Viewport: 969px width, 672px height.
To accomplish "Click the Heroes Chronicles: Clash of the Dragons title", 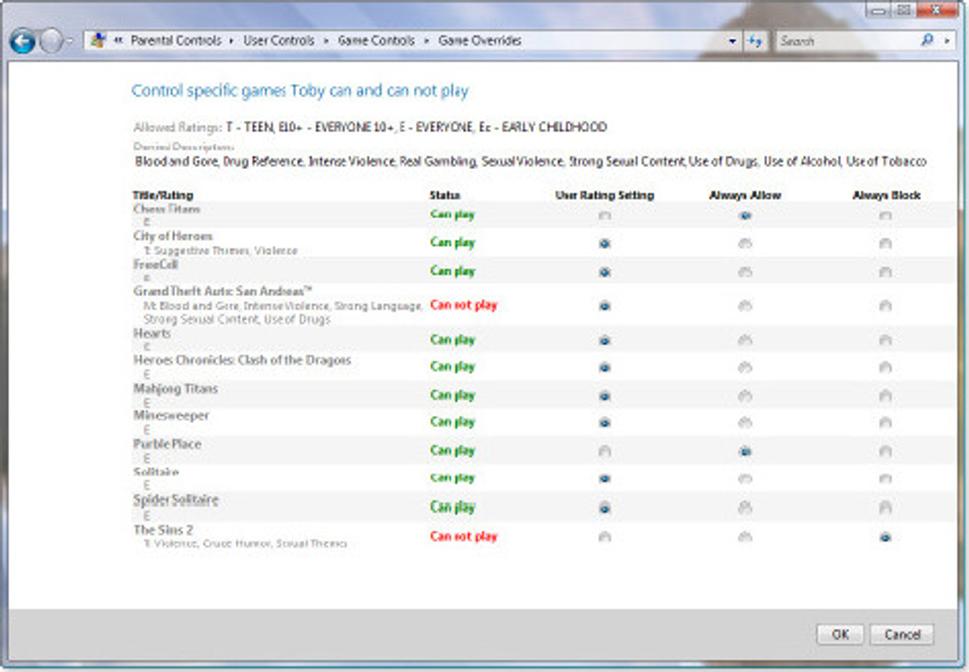I will point(242,360).
